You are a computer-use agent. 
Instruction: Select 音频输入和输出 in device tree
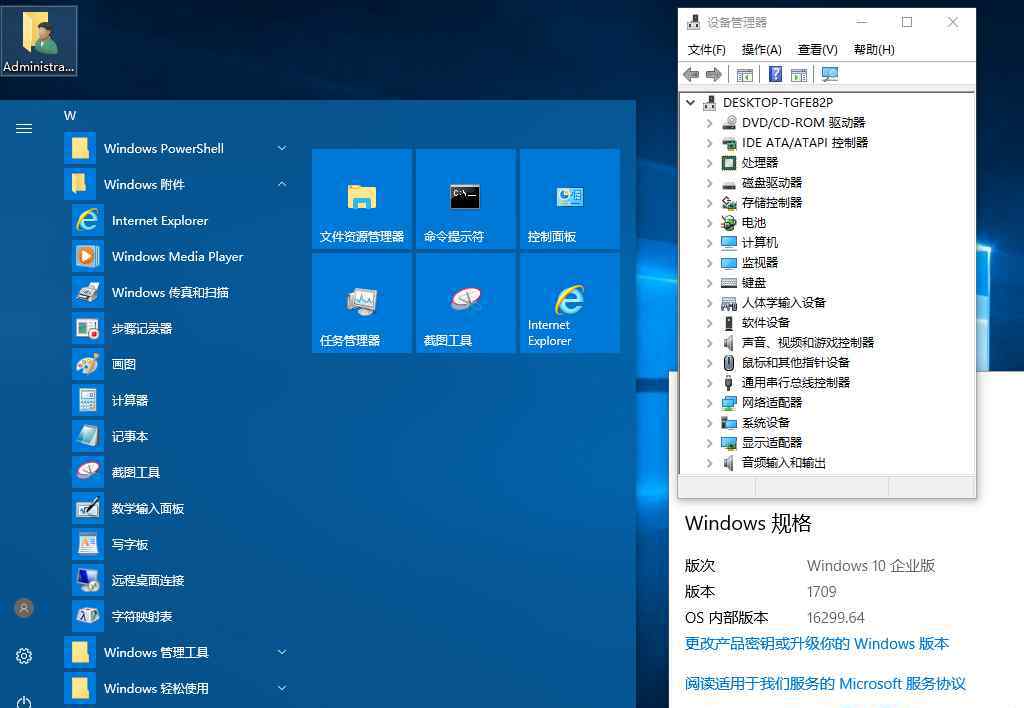(784, 463)
